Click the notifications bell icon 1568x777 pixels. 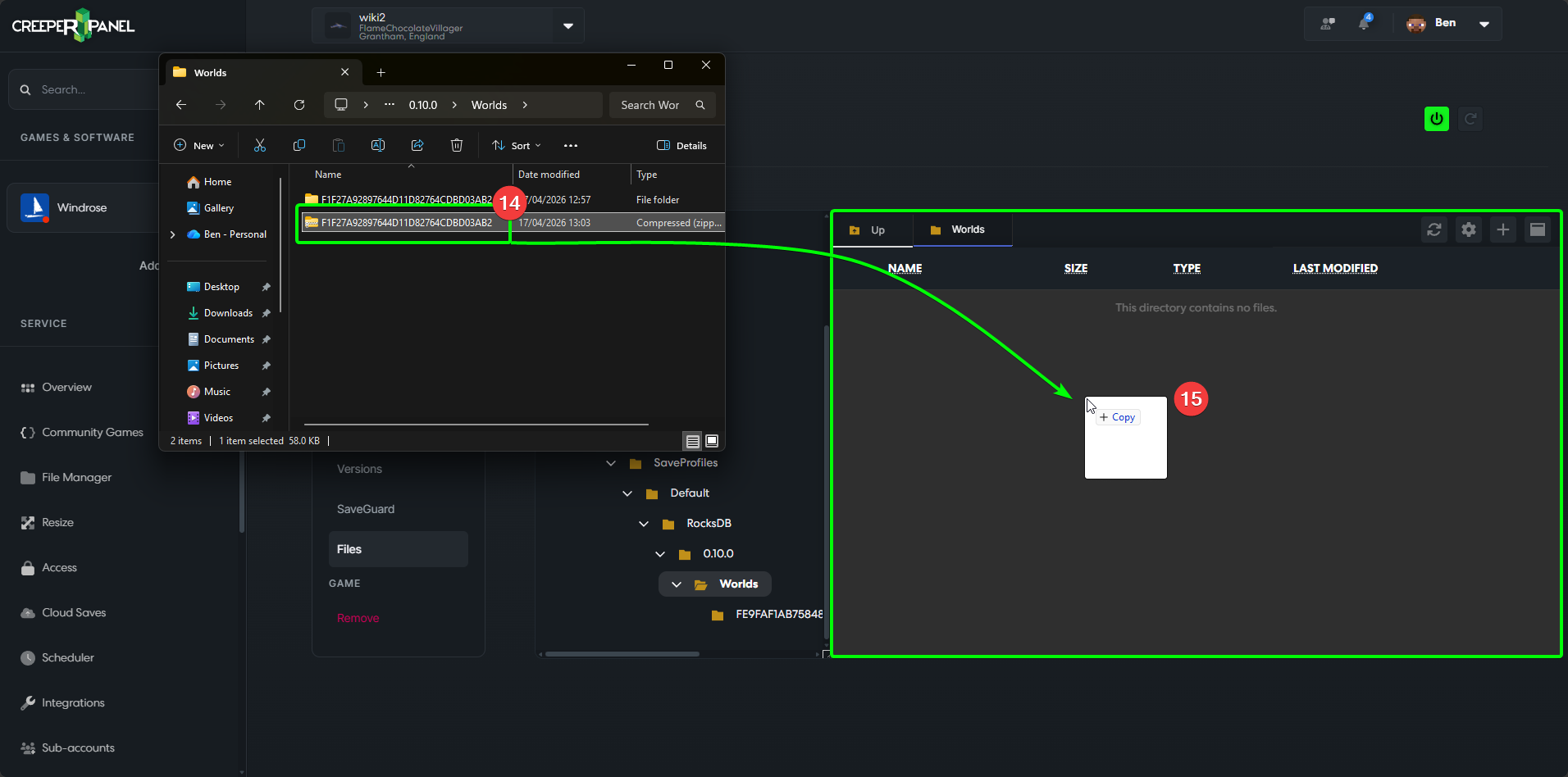1364,24
